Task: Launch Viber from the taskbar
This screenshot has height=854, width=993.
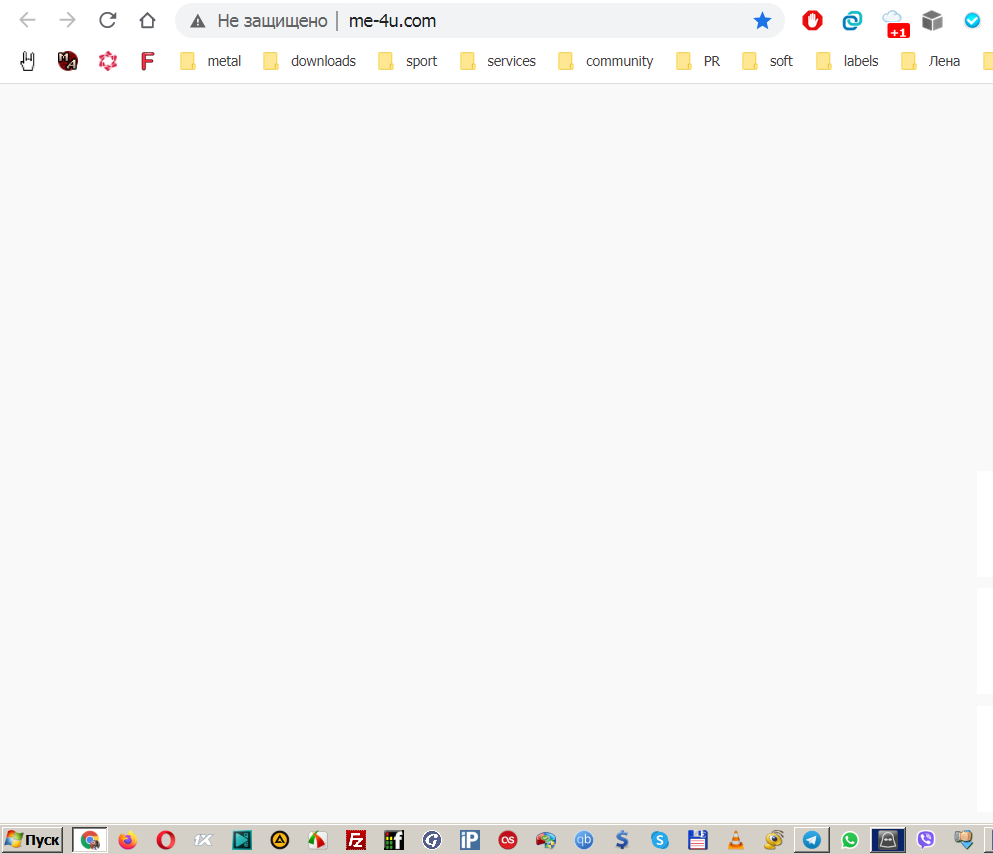Action: pyautogui.click(x=926, y=840)
